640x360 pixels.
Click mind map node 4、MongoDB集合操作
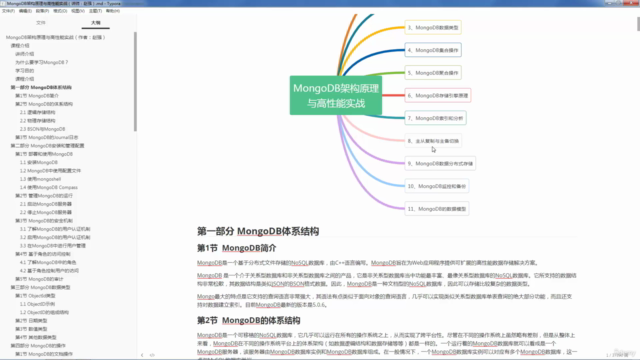coord(433,50)
